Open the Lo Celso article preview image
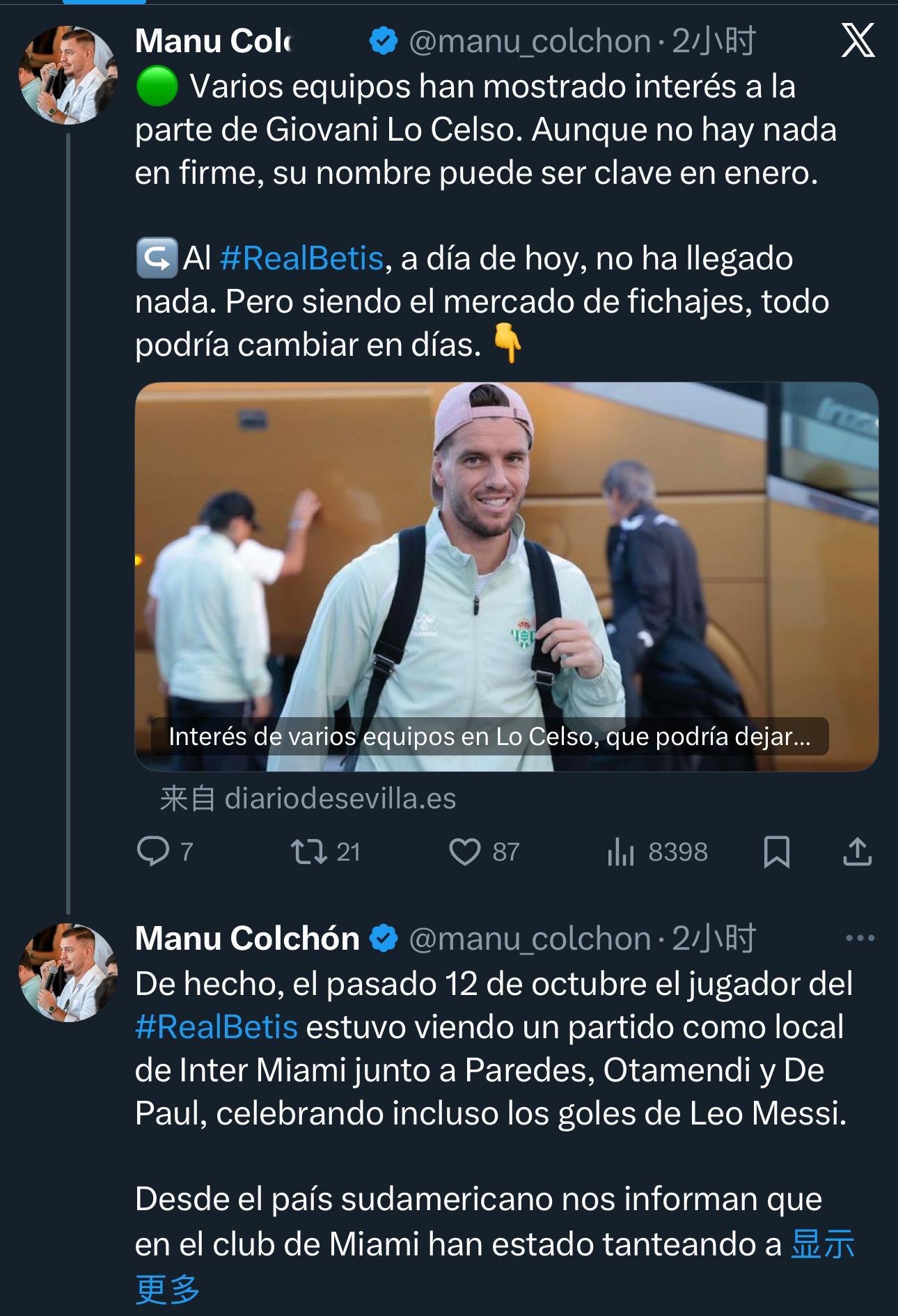The height and width of the screenshot is (1316, 898). point(506,557)
